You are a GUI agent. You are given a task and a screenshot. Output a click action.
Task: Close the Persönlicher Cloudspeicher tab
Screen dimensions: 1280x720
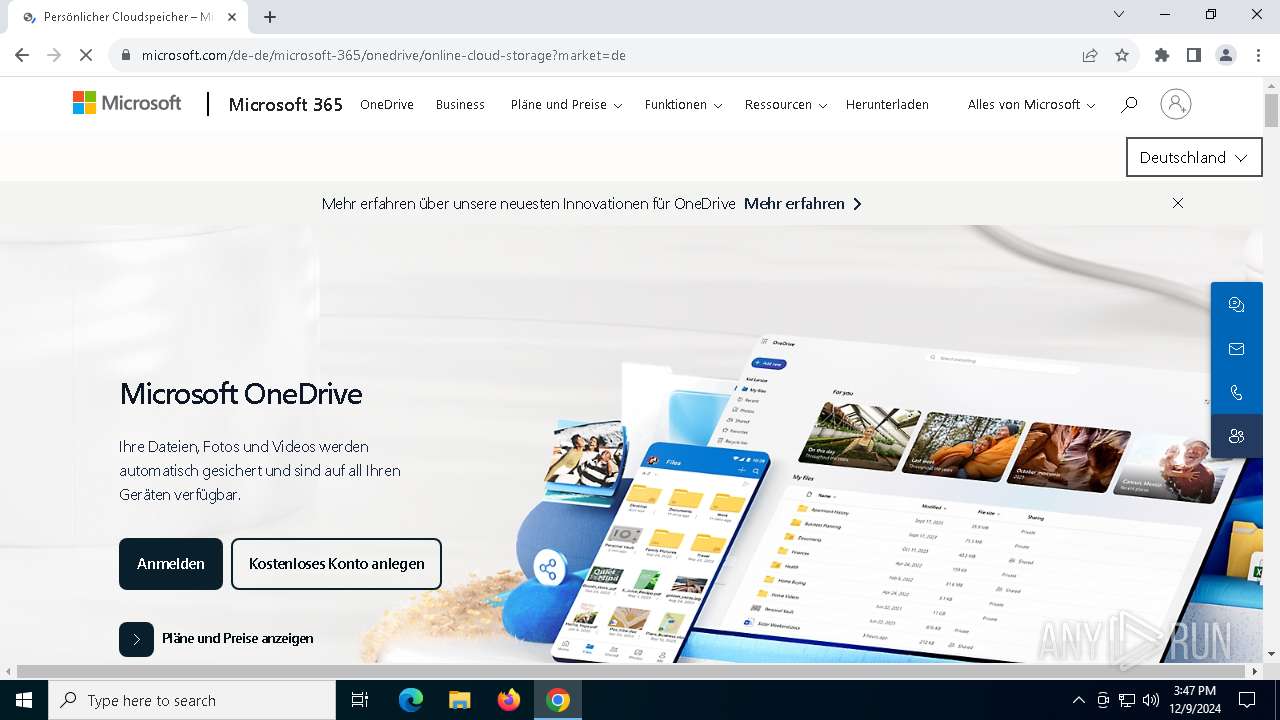tap(233, 17)
